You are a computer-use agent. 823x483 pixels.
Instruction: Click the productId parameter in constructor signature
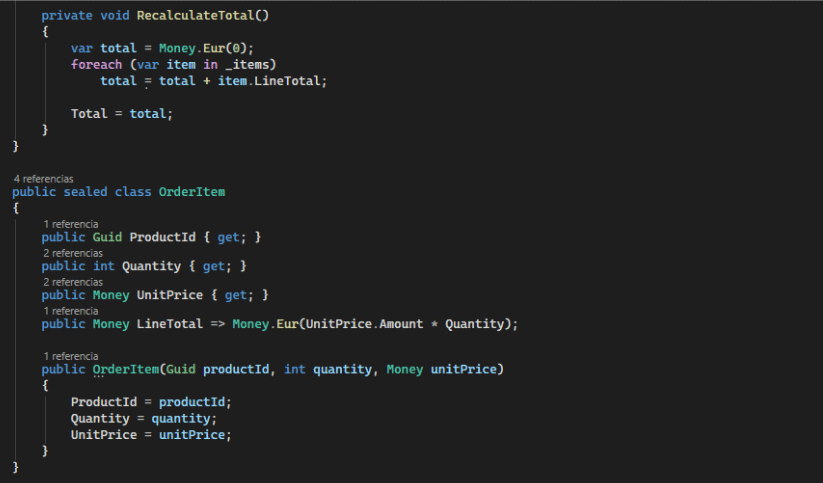click(x=239, y=369)
